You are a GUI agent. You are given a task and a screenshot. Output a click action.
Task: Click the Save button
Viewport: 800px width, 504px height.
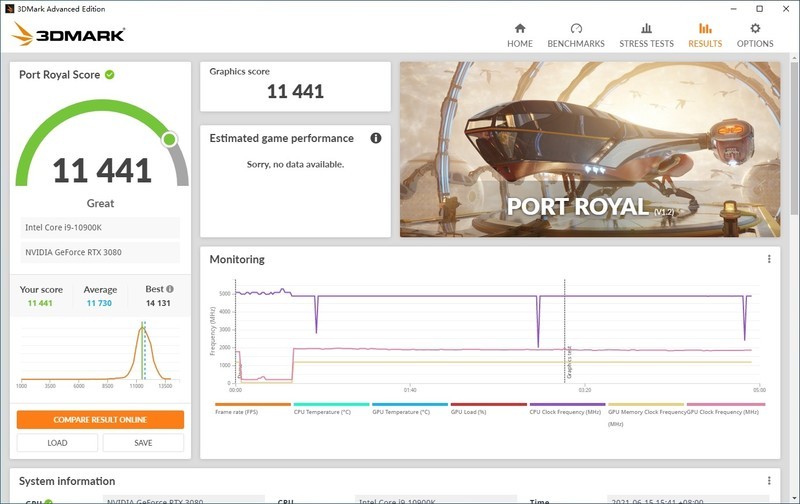(143, 443)
